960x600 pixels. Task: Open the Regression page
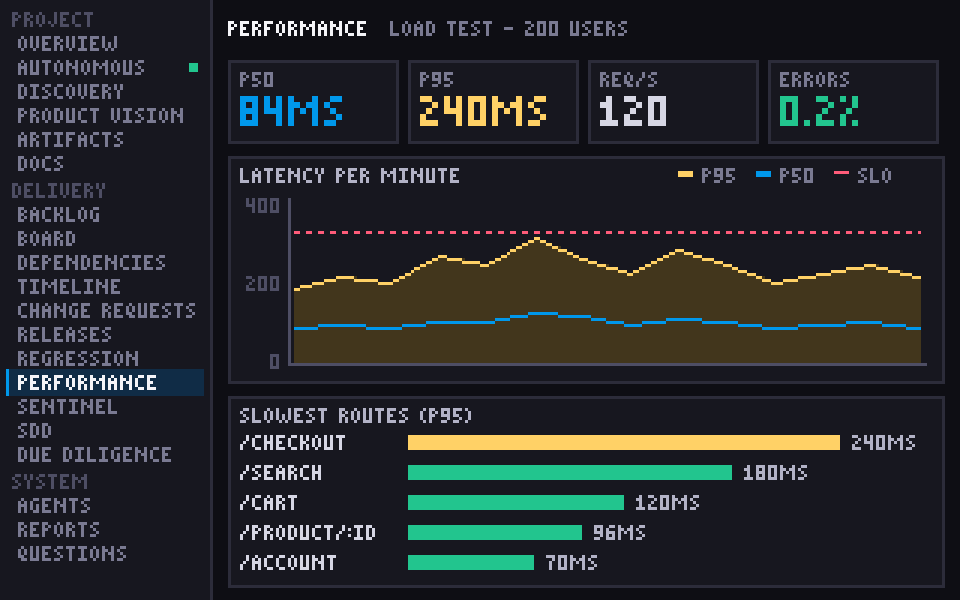[78, 358]
